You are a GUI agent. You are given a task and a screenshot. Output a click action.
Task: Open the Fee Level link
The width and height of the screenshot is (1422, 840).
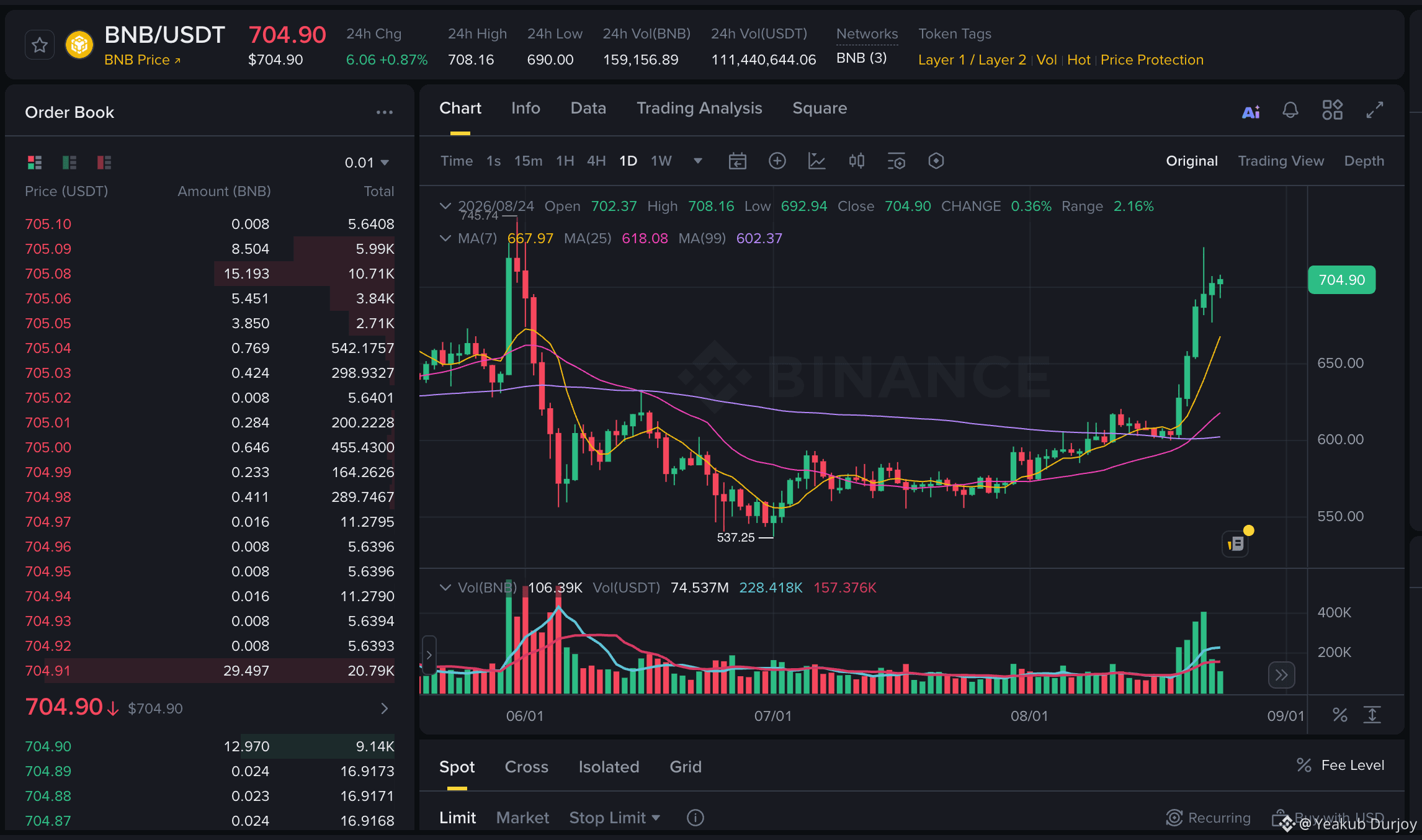click(1341, 766)
